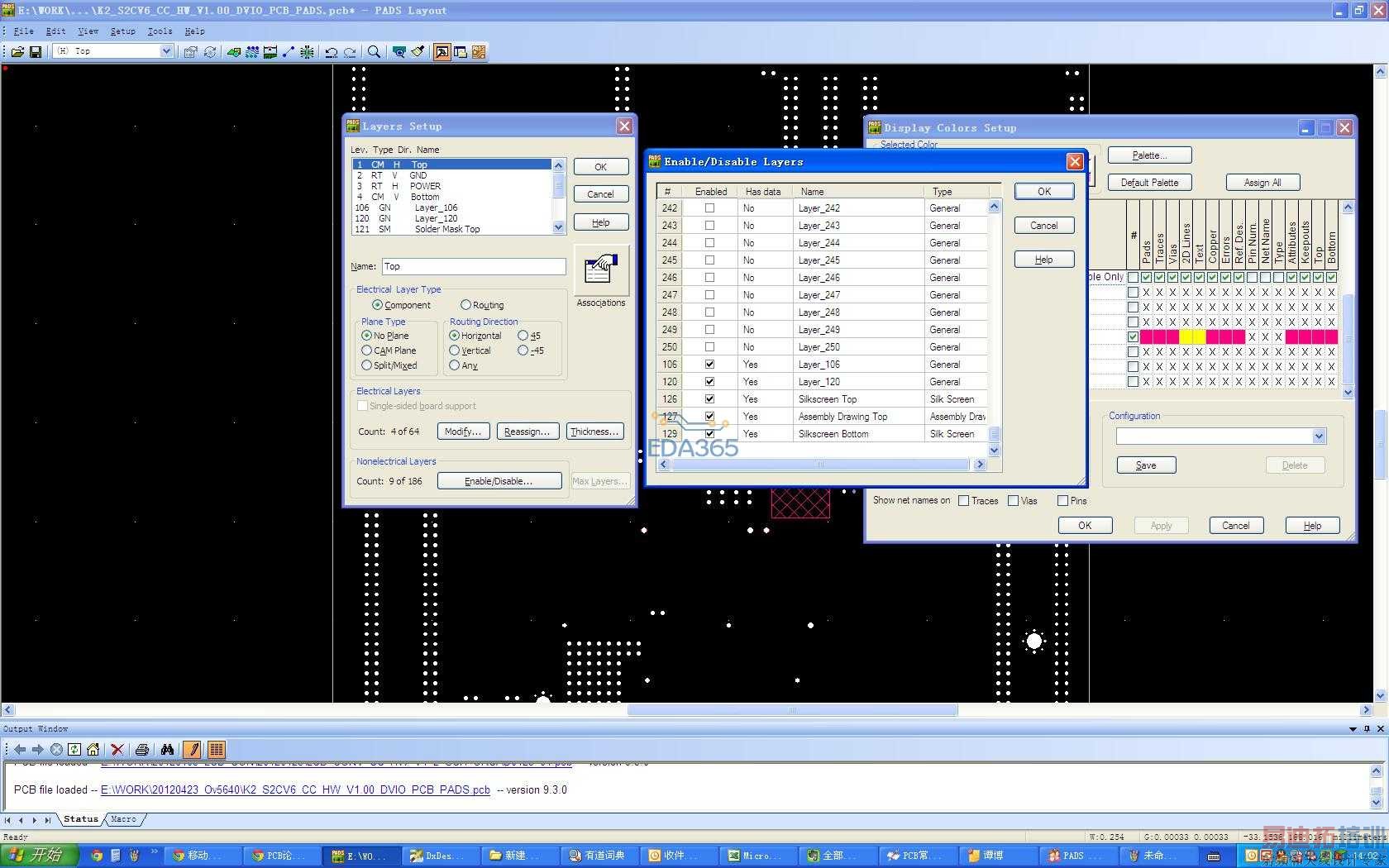Image resolution: width=1389 pixels, height=868 pixels.
Task: Click the Enable/Disable... button
Action: [499, 481]
